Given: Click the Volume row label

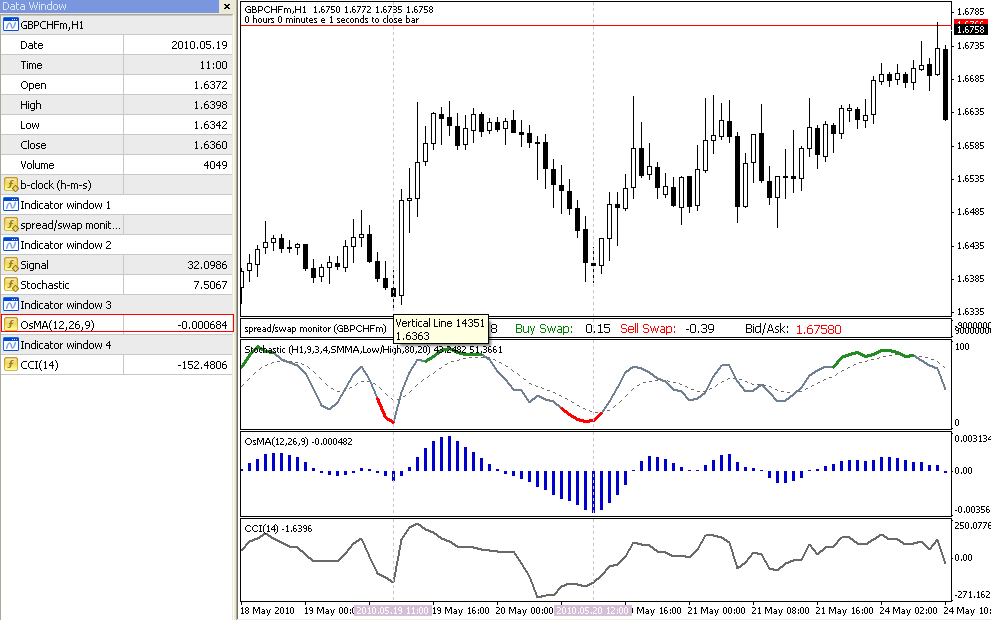Looking at the screenshot, I should [x=37, y=165].
